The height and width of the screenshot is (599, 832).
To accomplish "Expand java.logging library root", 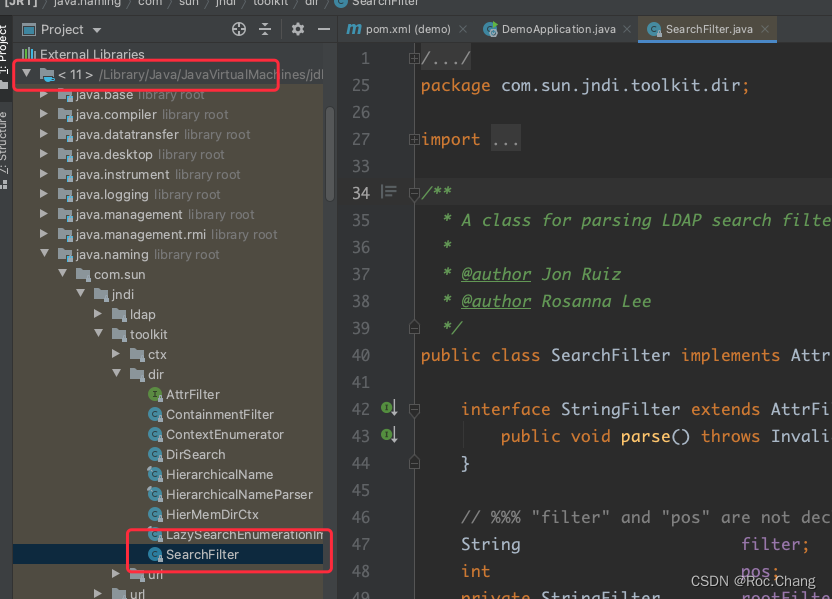I will (x=44, y=194).
